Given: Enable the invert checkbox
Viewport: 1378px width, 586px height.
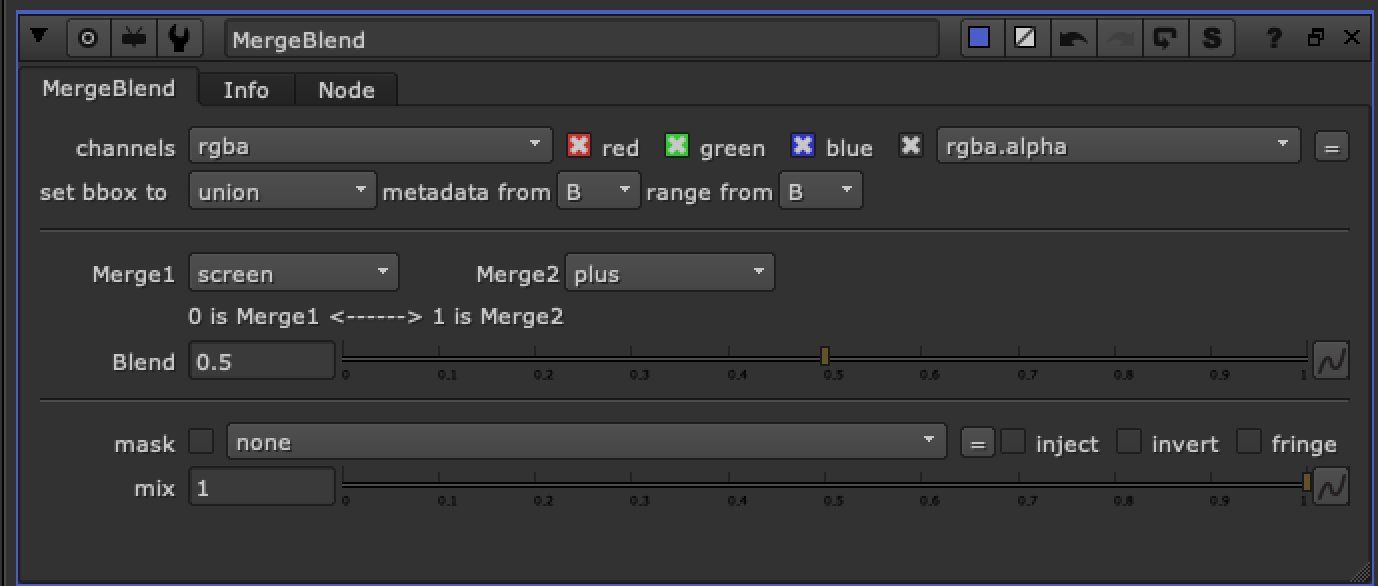Looking at the screenshot, I should click(x=1129, y=441).
